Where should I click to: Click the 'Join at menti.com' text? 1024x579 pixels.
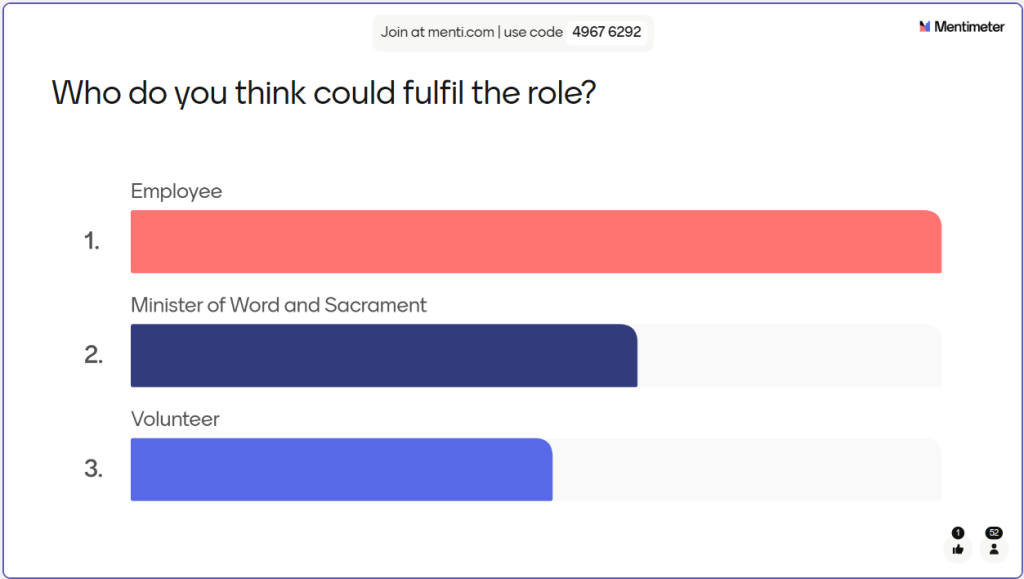[437, 32]
